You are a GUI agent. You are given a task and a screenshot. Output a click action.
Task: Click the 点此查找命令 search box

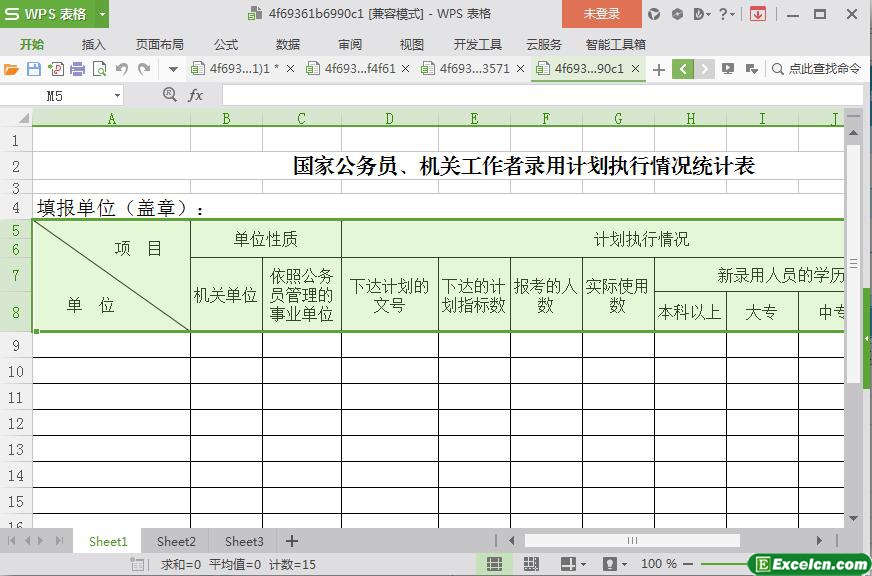click(817, 69)
